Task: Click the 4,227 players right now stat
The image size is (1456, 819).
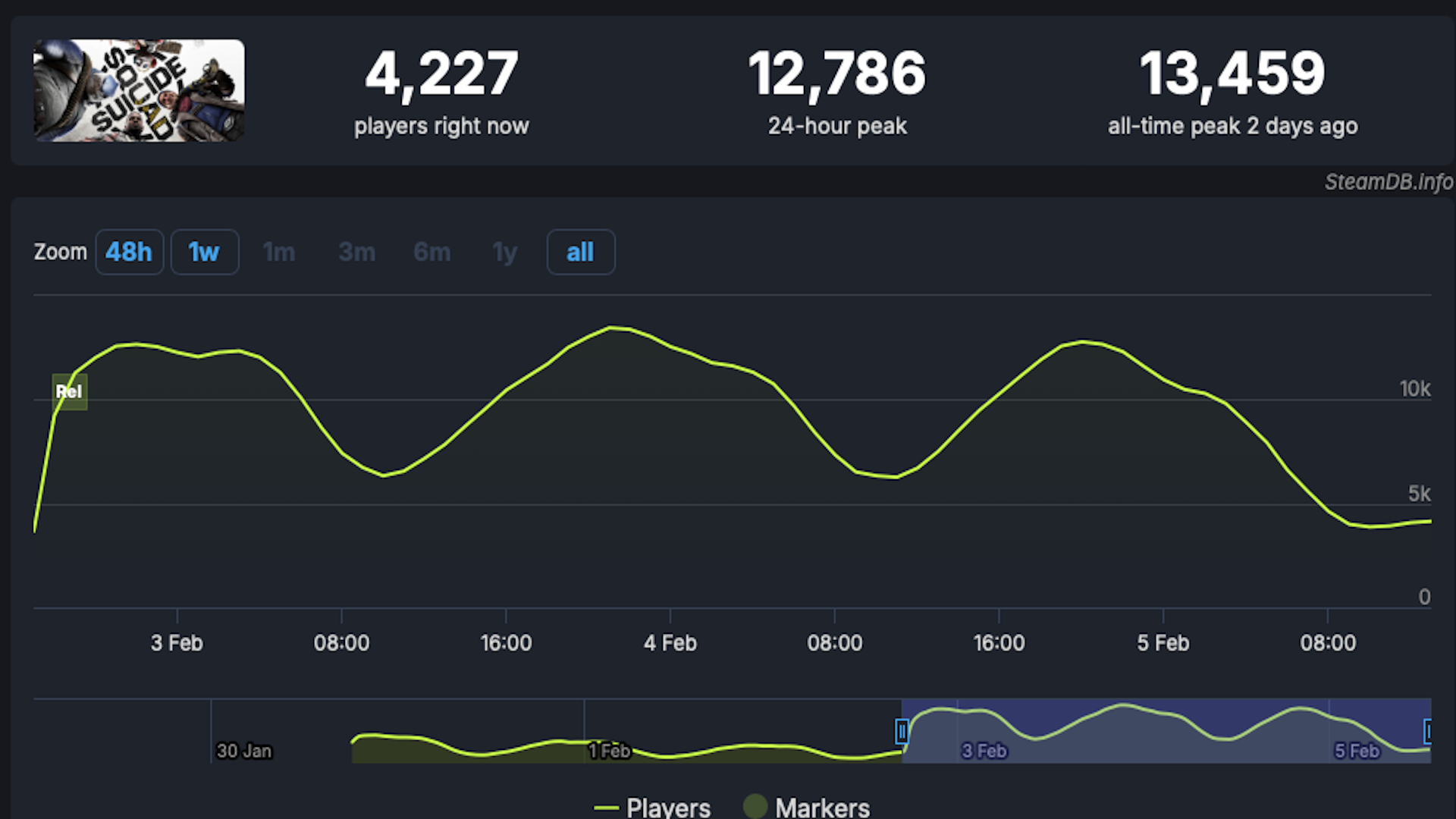Action: coord(442,90)
